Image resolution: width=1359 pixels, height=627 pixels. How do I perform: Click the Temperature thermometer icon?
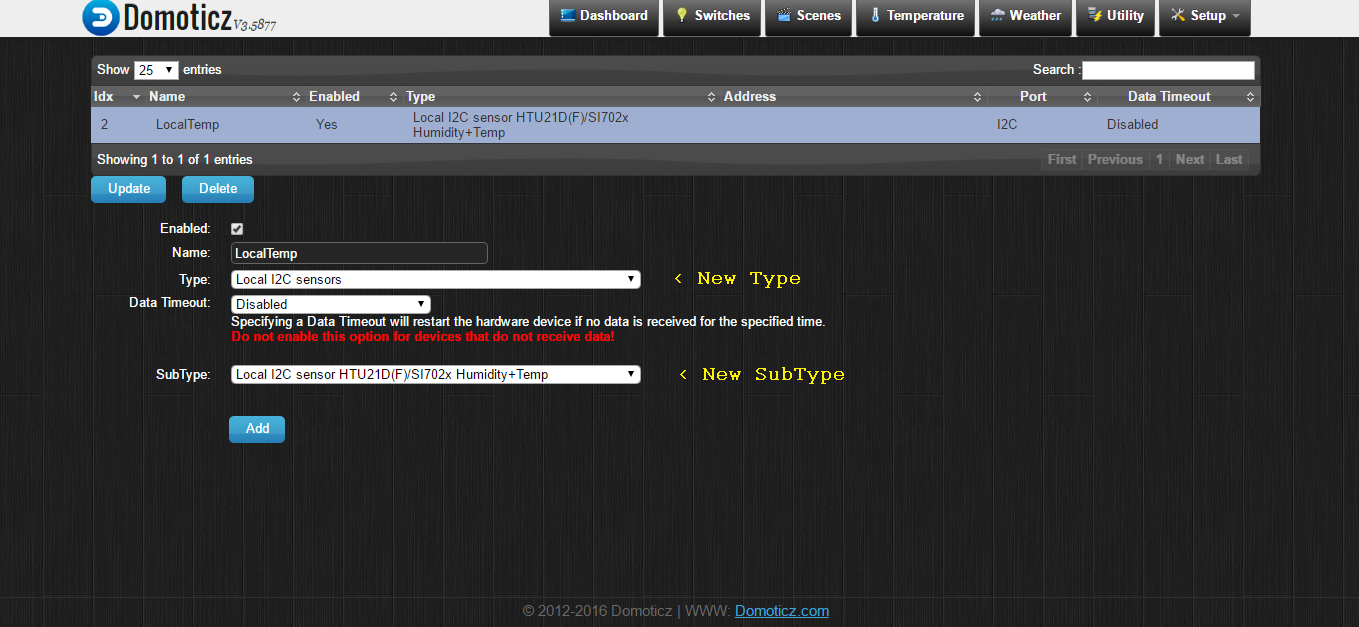[875, 16]
